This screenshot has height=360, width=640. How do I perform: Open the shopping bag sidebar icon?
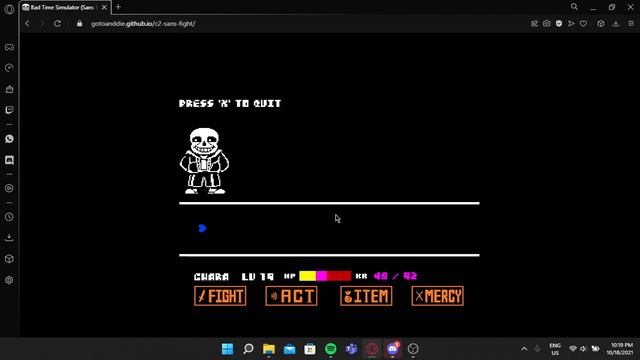(x=9, y=89)
